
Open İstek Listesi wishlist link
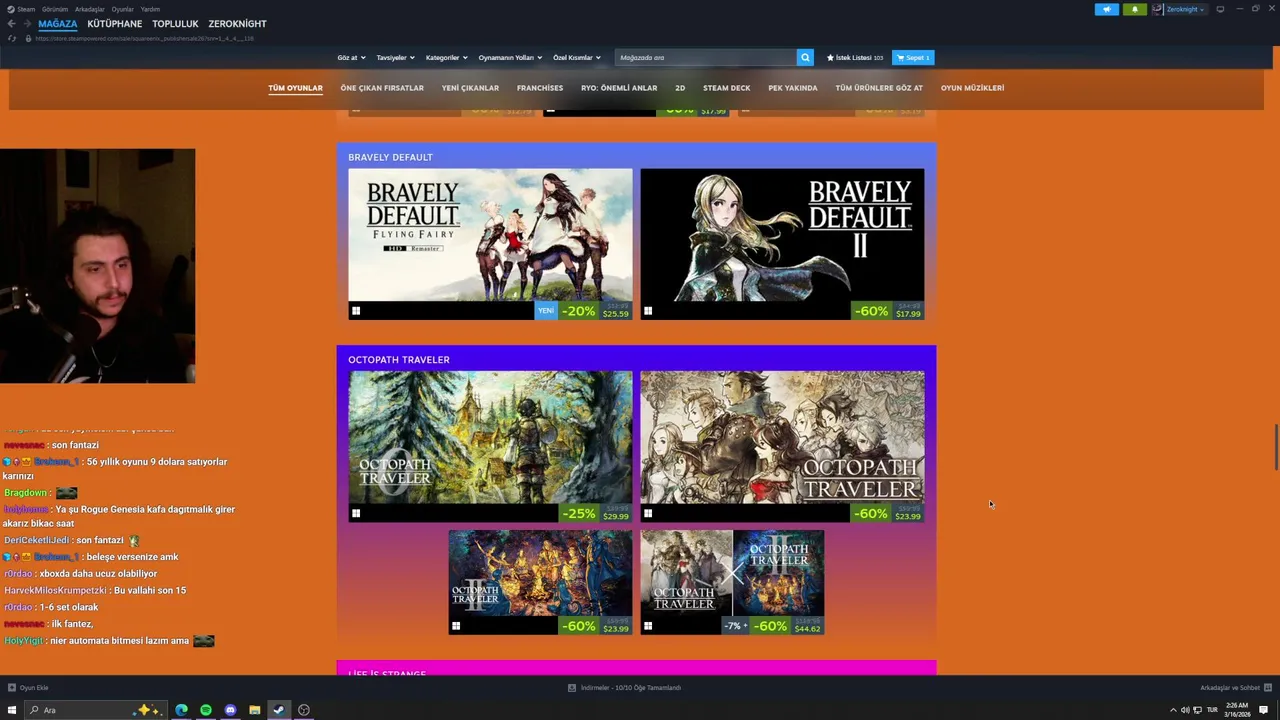point(854,57)
